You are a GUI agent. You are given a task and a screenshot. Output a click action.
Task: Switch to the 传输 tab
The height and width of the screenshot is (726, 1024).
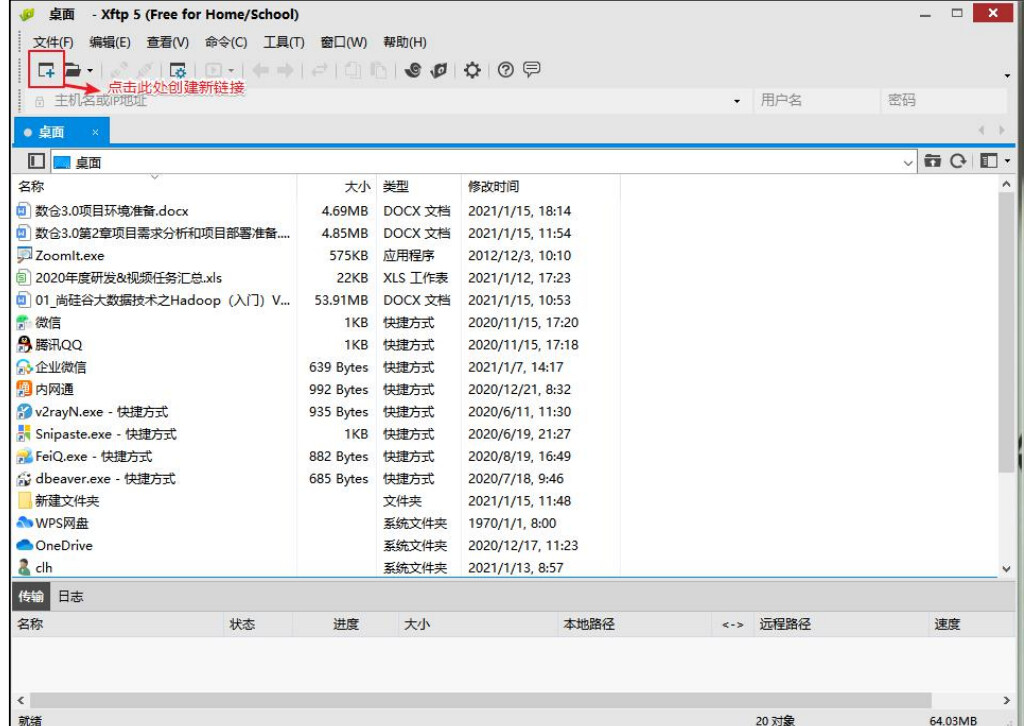point(31,596)
